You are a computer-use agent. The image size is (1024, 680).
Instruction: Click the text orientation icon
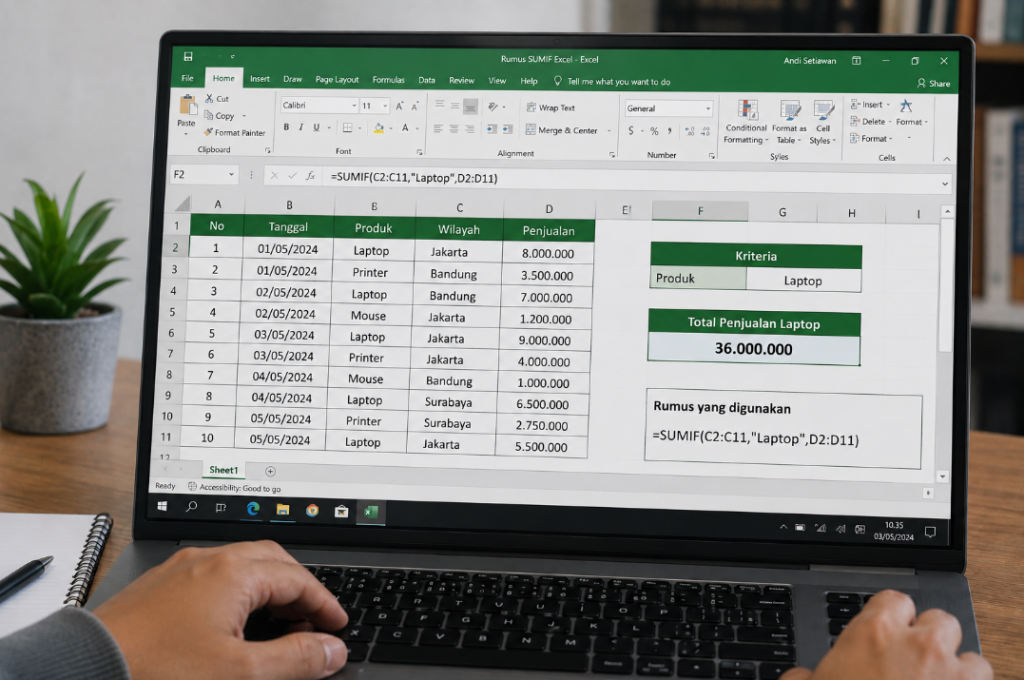coord(493,106)
